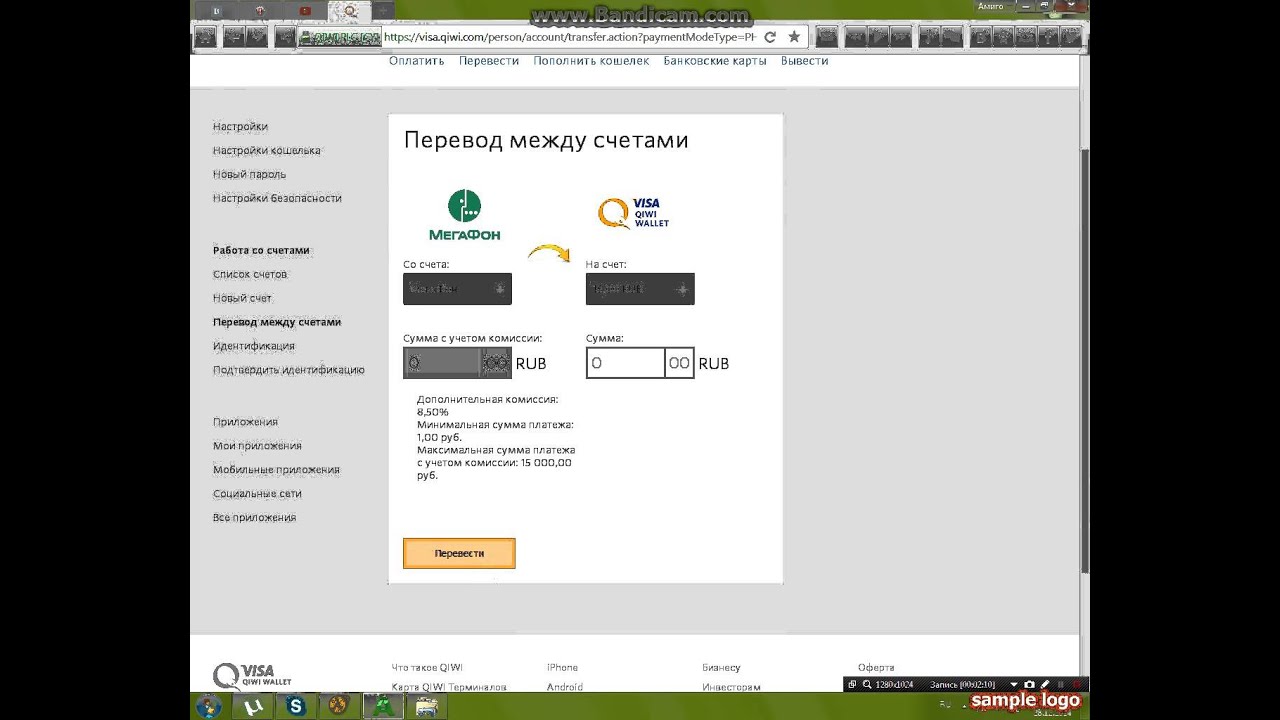This screenshot has width=1280, height=720.
Task: Stop the Bandicam recording
Action: click(1077, 684)
